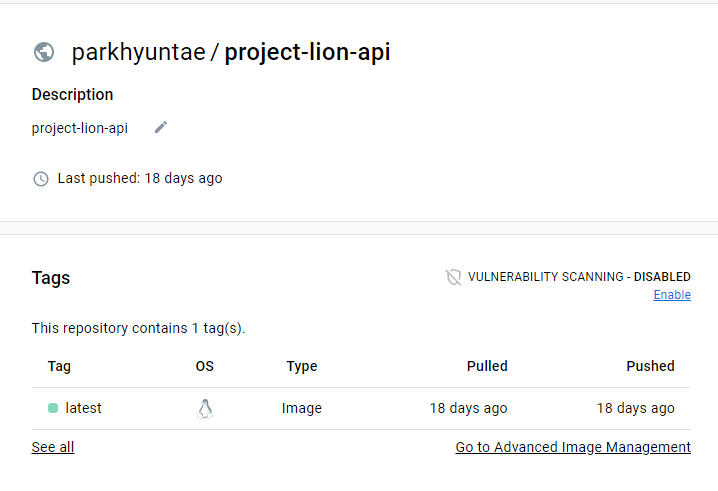Viewport: 718px width, 491px height.
Task: Click the project-lion-api description text
Action: click(x=80, y=128)
